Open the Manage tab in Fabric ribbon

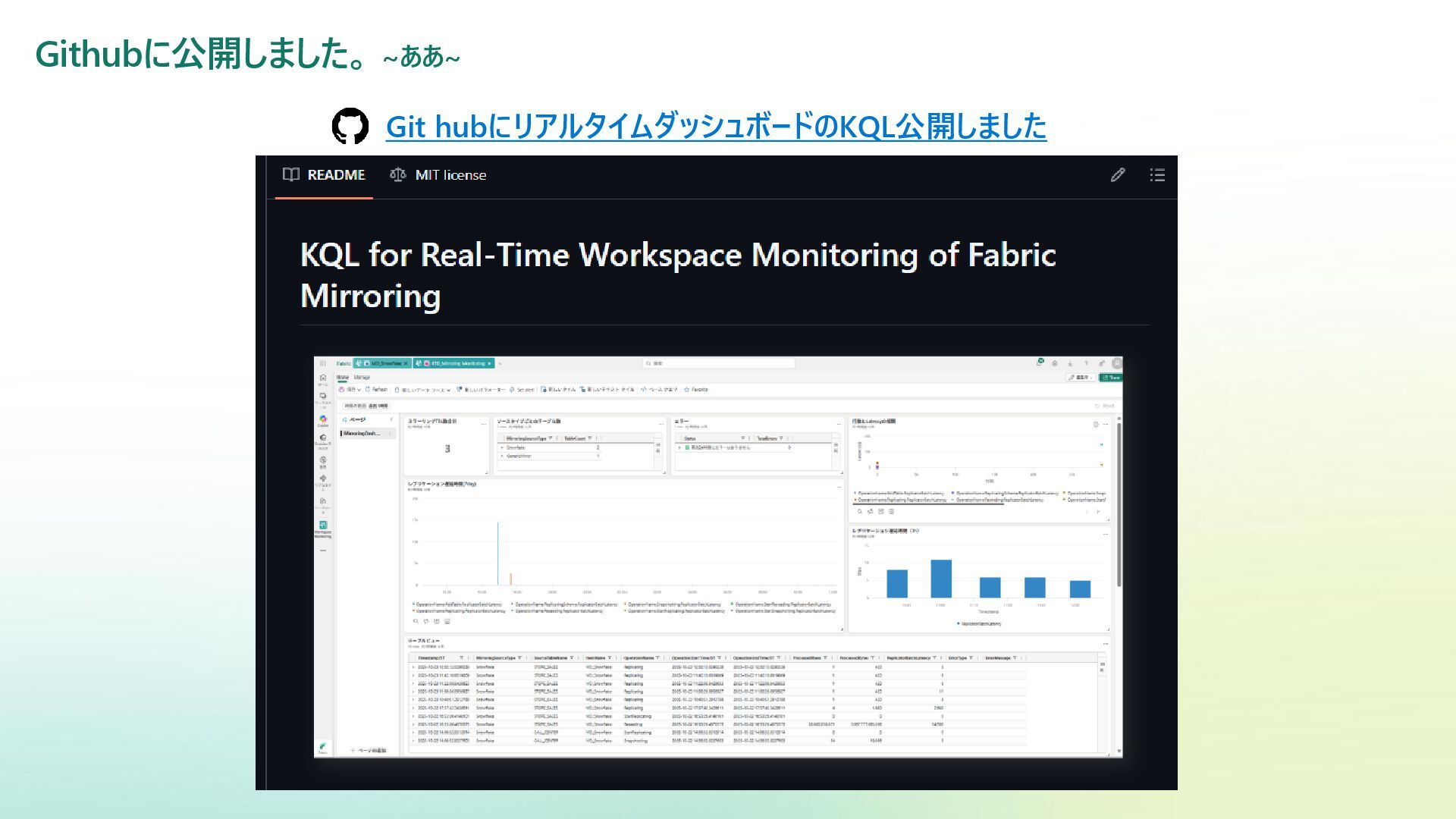(x=362, y=377)
